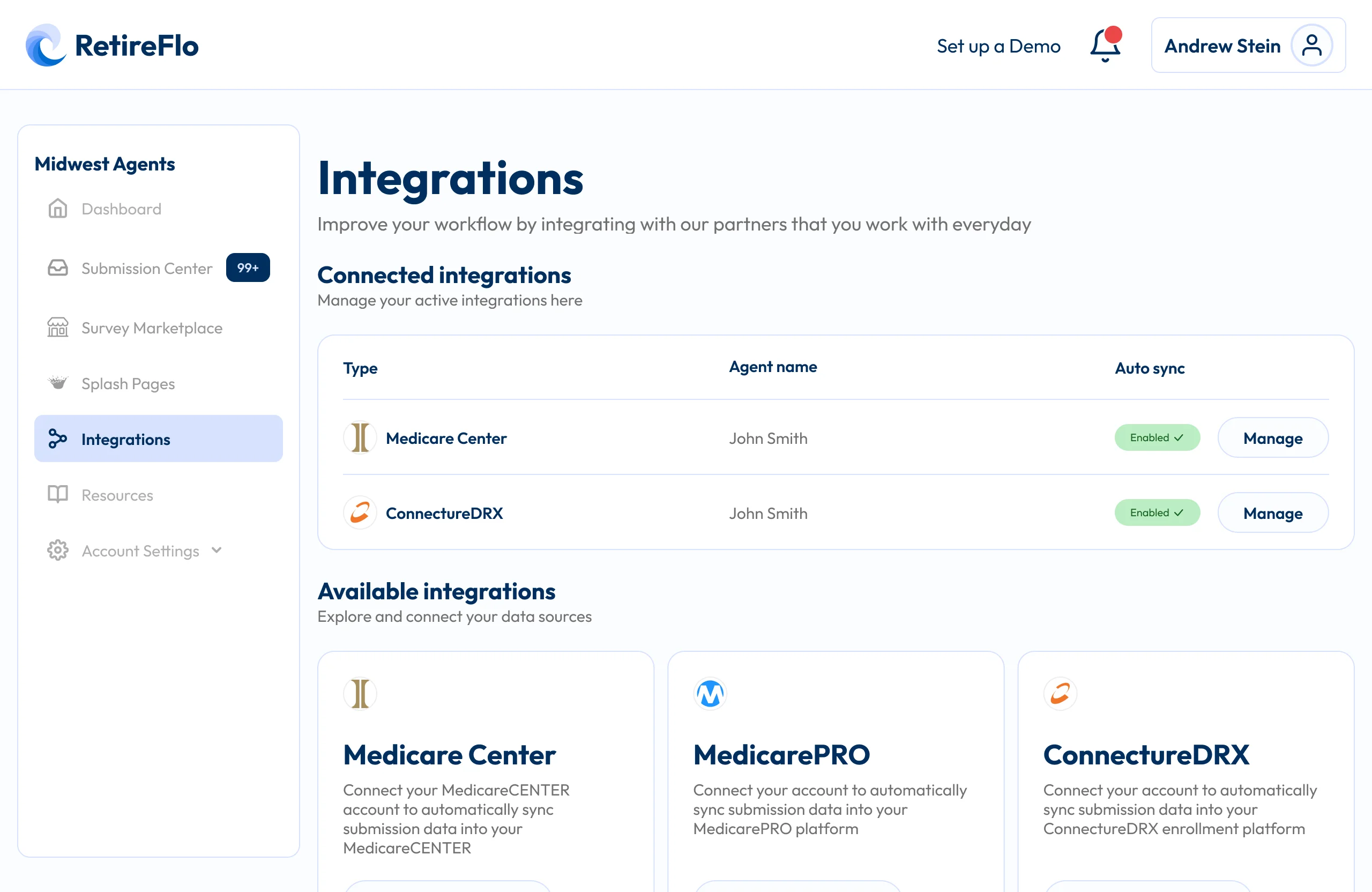Click the 99+ Submission Center badge
This screenshot has width=1372, height=892.
(247, 267)
